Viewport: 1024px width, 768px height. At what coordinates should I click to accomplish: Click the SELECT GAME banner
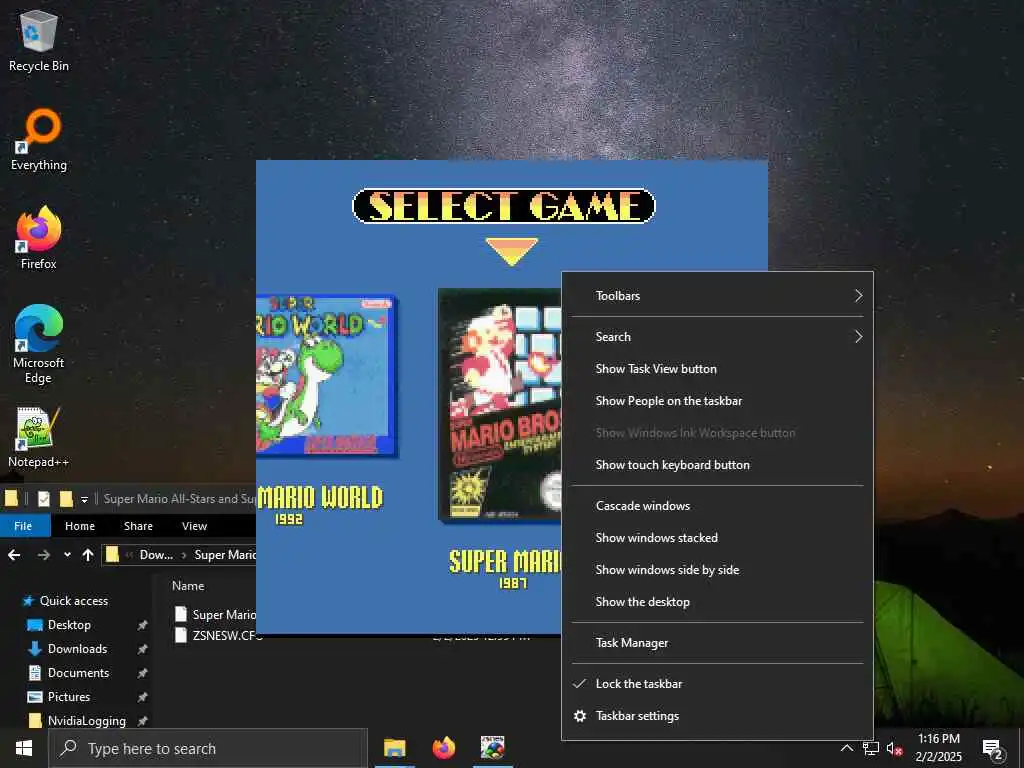[x=504, y=206]
